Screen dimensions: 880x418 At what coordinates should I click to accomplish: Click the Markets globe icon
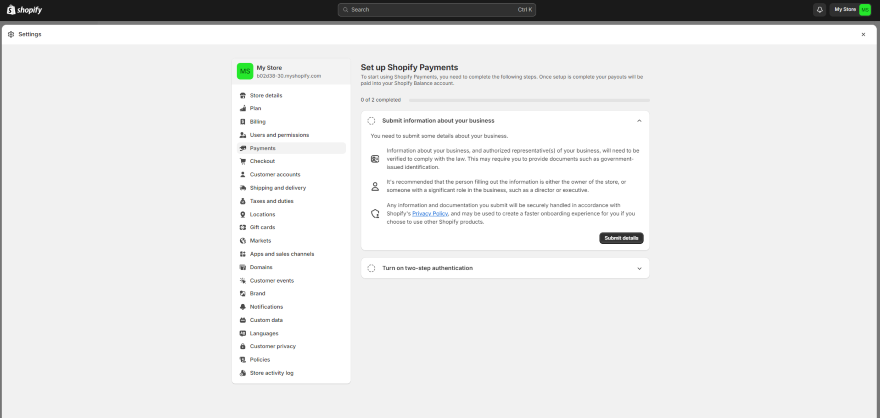[242, 241]
